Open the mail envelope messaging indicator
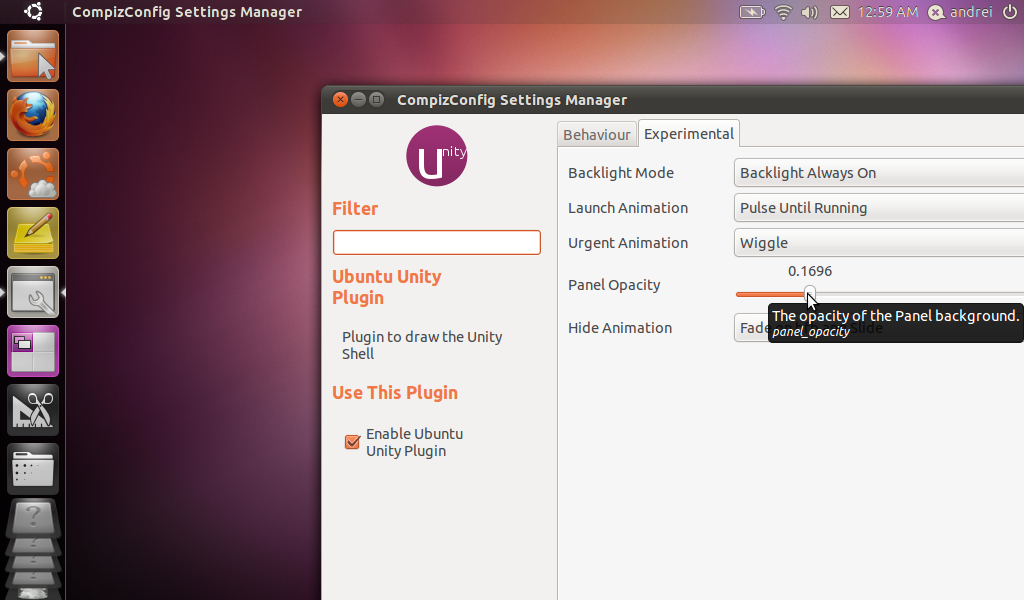 tap(840, 12)
